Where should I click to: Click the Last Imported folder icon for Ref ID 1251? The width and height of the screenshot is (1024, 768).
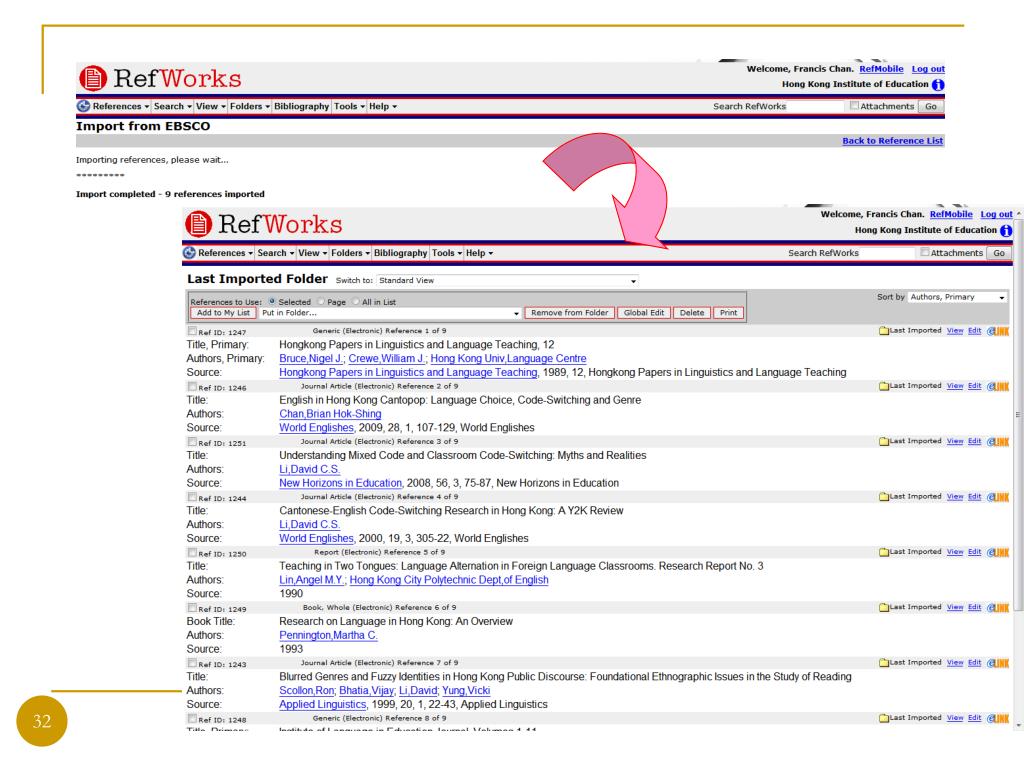pos(884,442)
